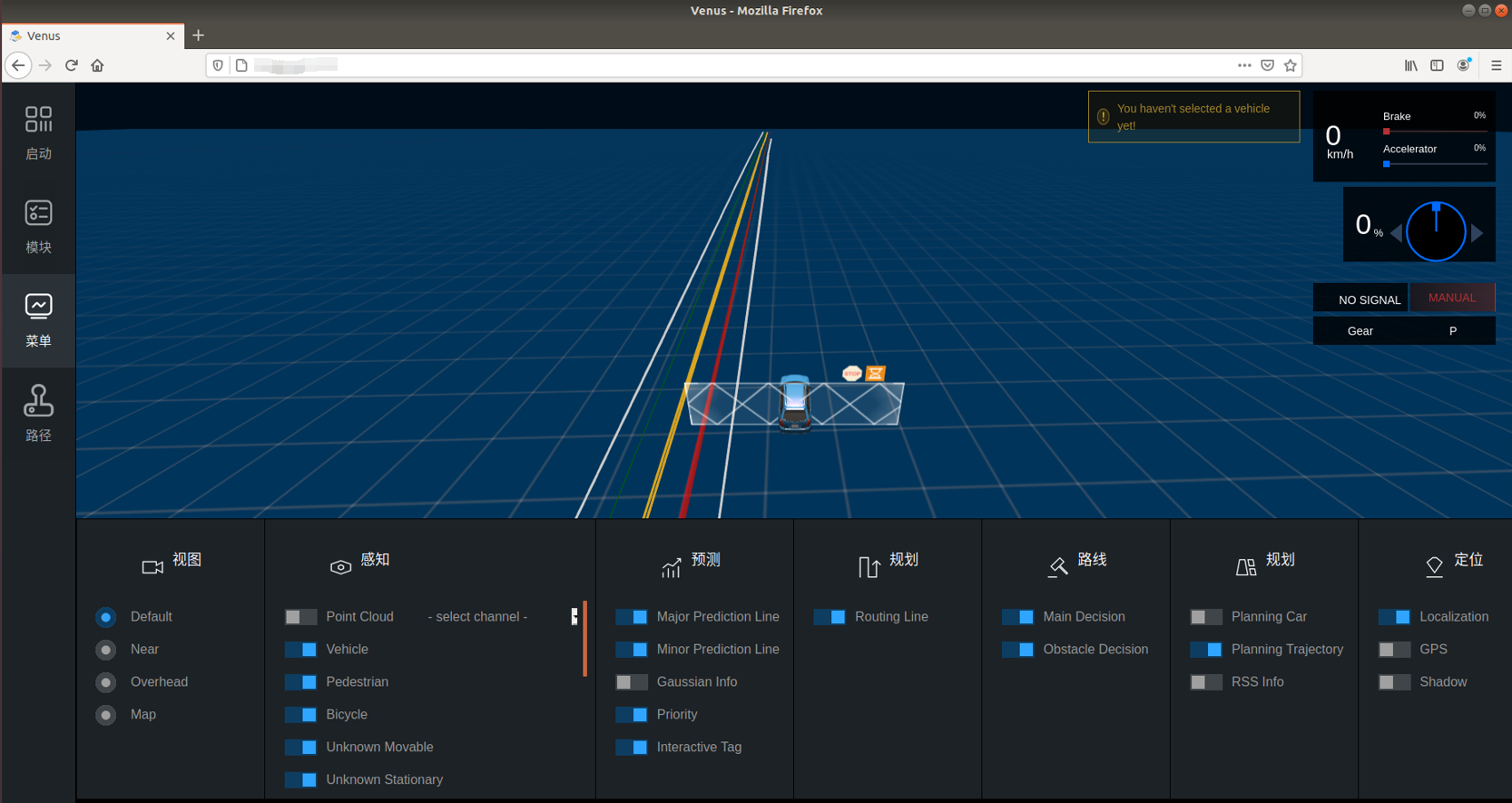This screenshot has height=803, width=1512.
Task: Disable the Routing Line toggle
Action: pos(830,617)
